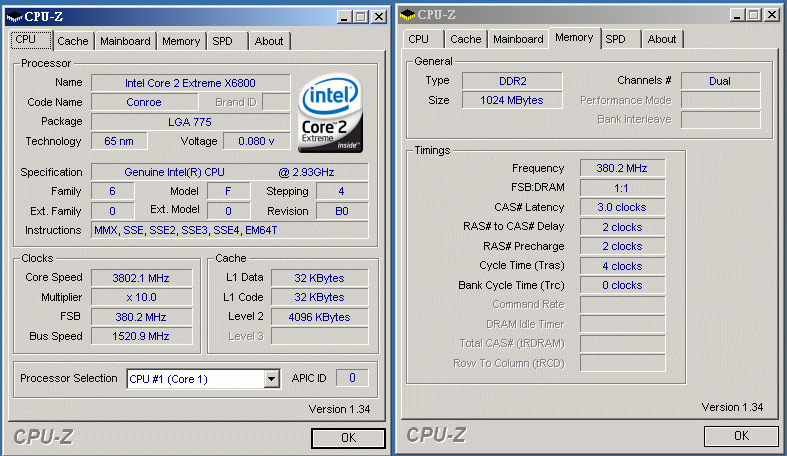
Task: Click the Stepping value 4
Action: pyautogui.click(x=342, y=191)
